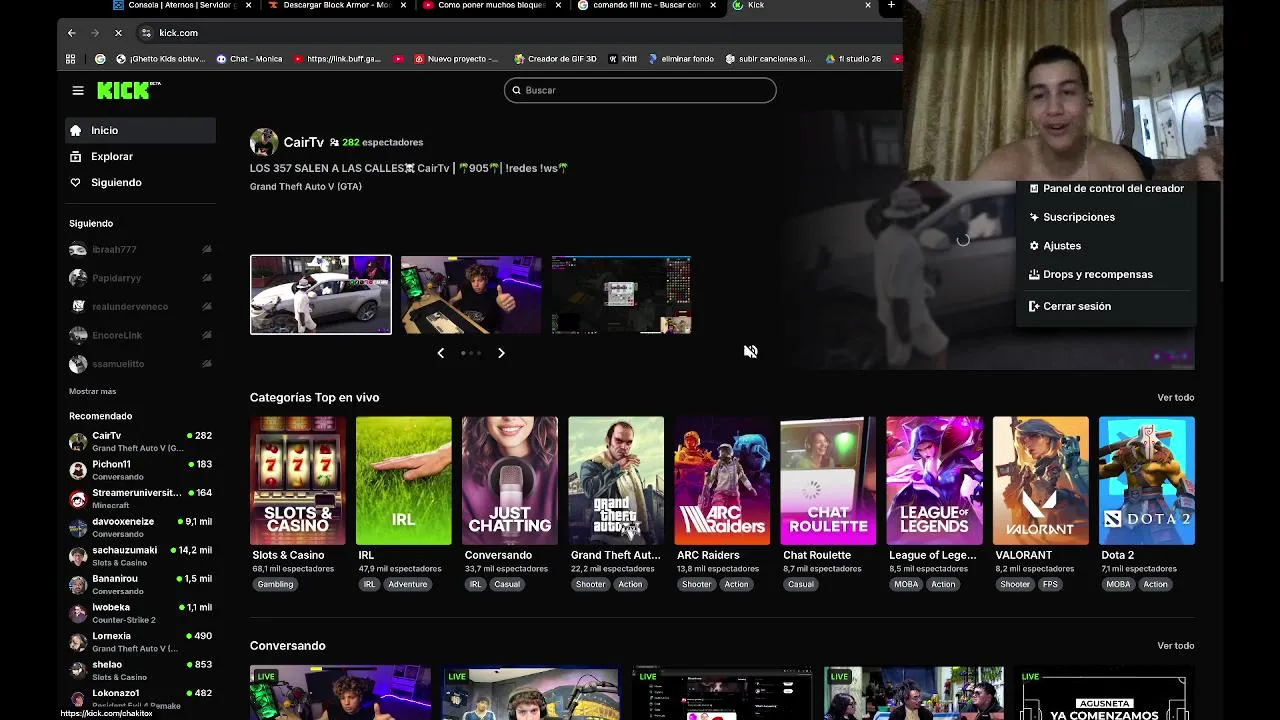Open Slots & Casino category card

[298, 481]
